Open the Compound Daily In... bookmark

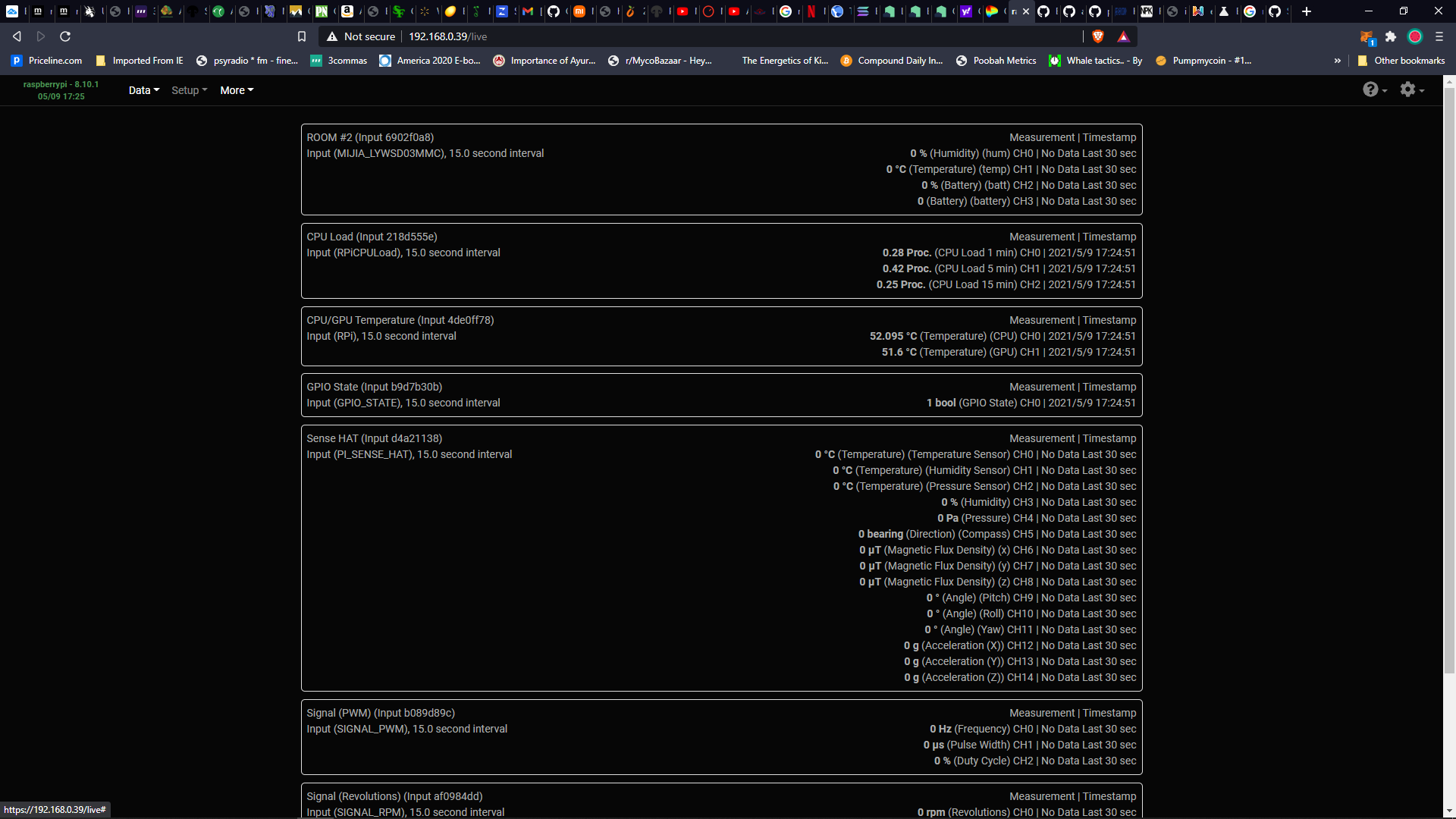pos(892,61)
